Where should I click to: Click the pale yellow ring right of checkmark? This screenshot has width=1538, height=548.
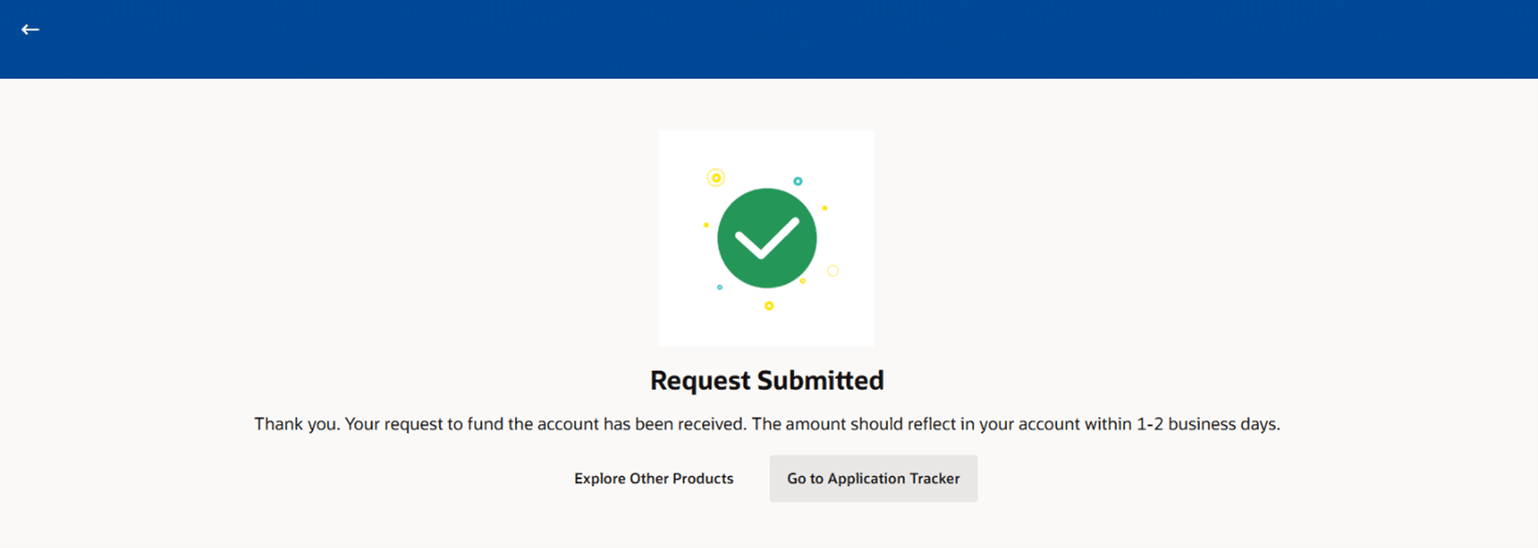pos(832,271)
